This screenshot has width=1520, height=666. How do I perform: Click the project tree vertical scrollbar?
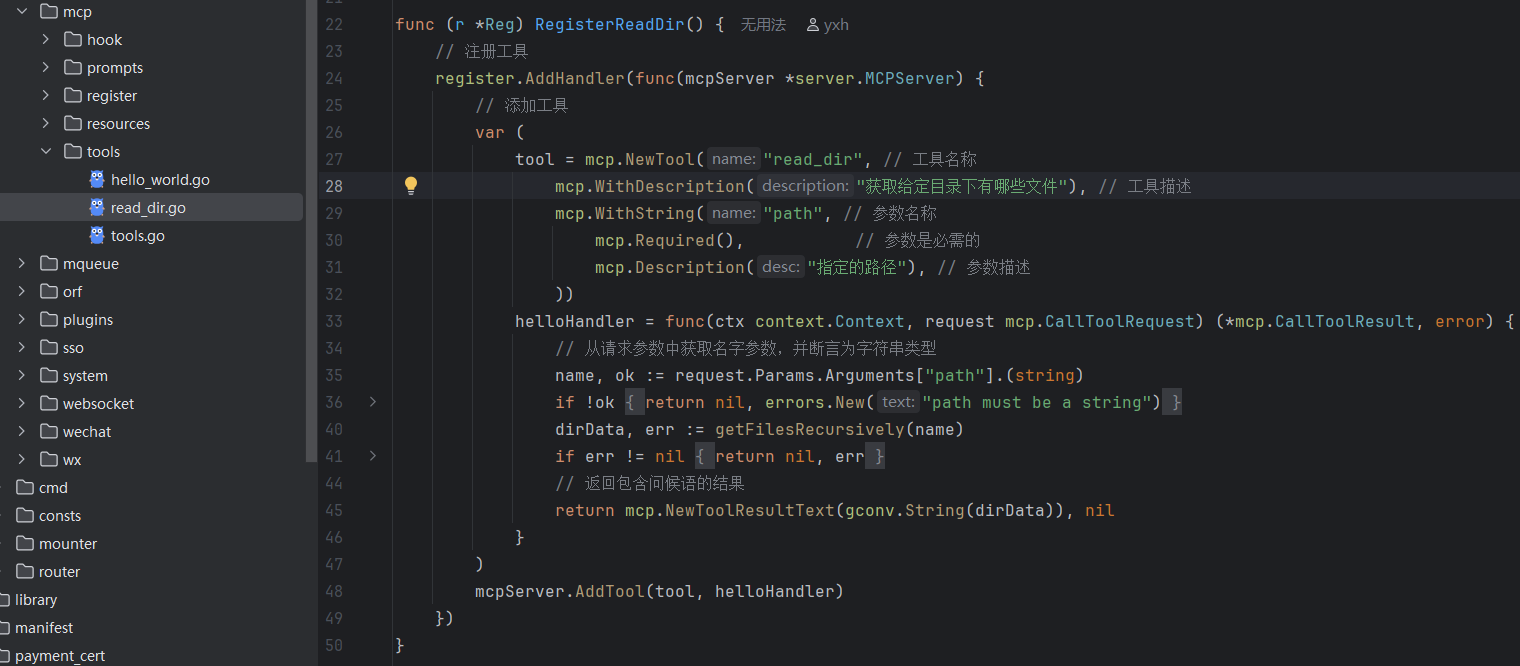311,230
